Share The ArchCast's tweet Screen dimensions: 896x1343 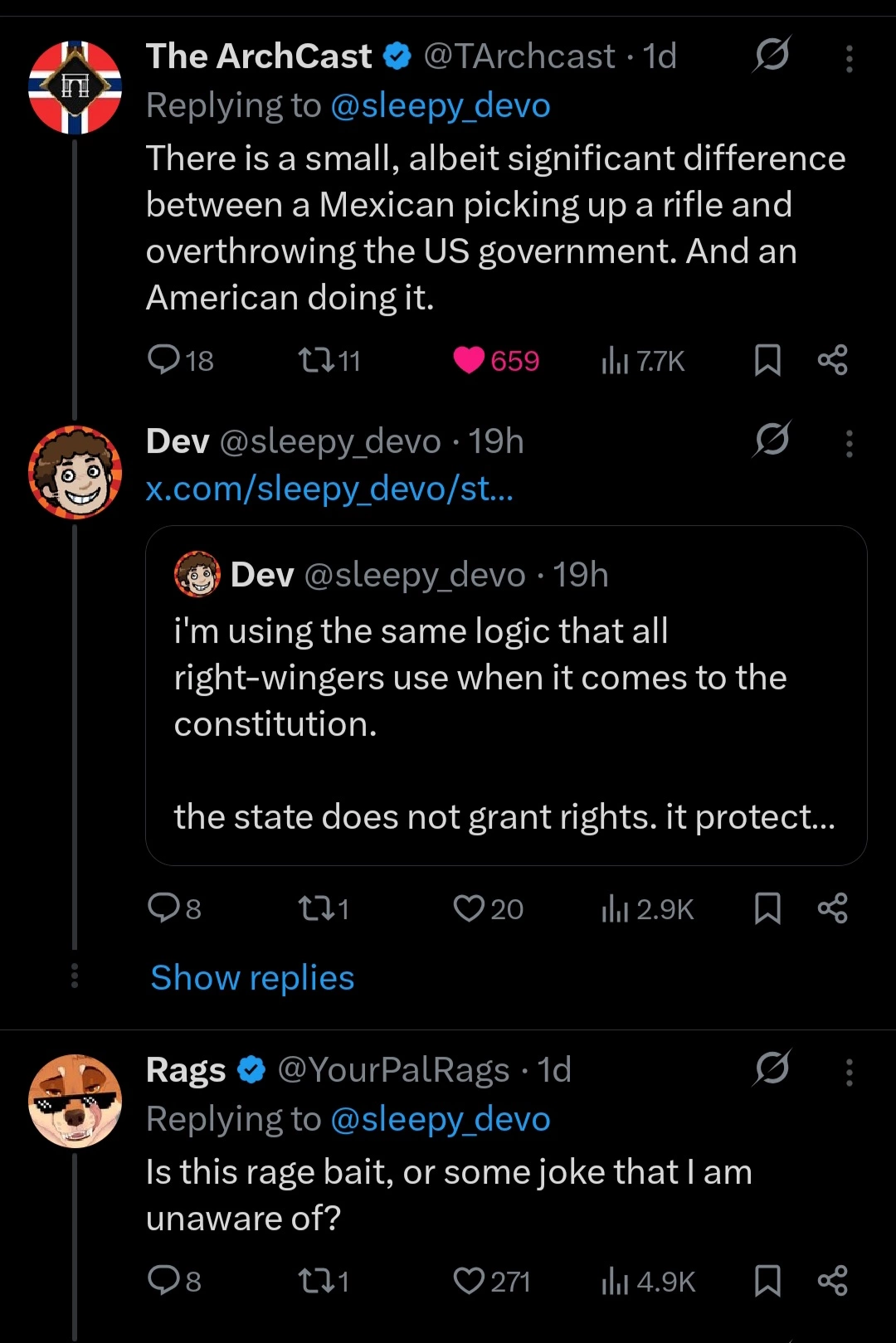click(x=832, y=360)
